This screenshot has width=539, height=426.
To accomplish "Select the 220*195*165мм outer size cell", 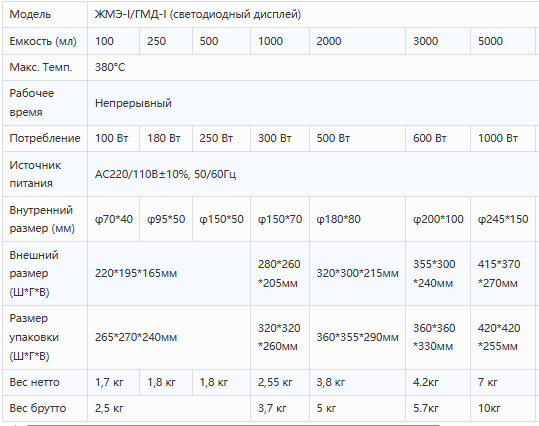I will pyautogui.click(x=169, y=273).
